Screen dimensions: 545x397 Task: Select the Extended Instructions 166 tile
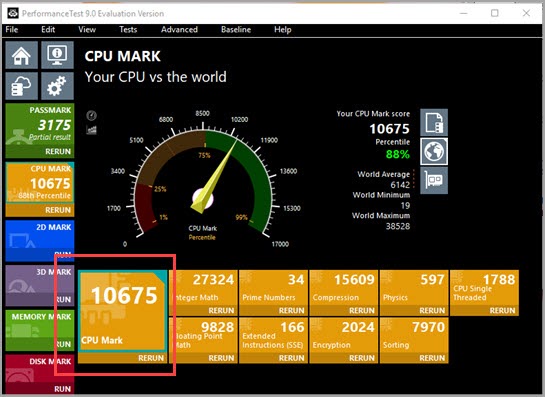click(x=274, y=335)
